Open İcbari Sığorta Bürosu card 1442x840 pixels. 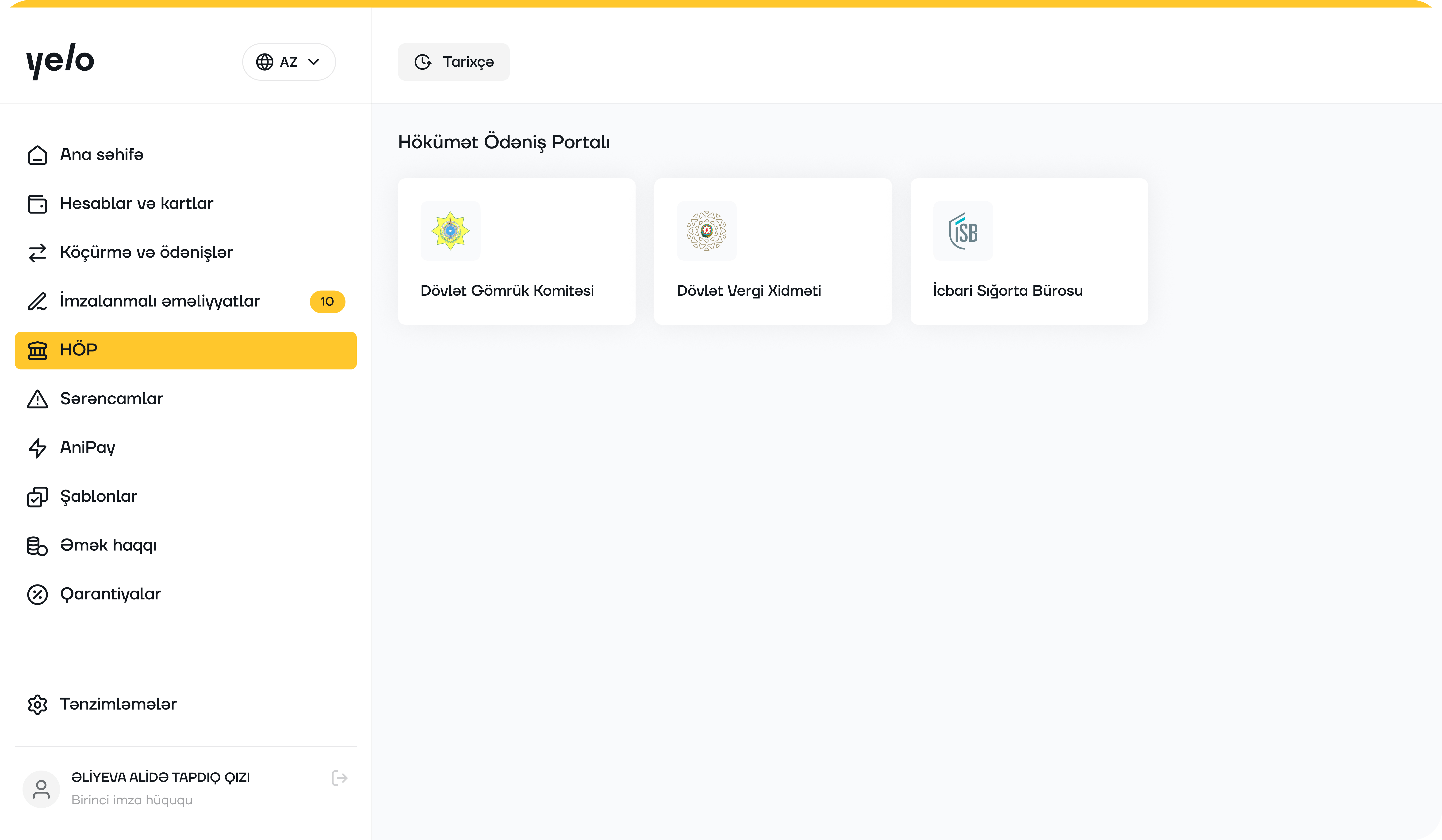tap(1029, 252)
